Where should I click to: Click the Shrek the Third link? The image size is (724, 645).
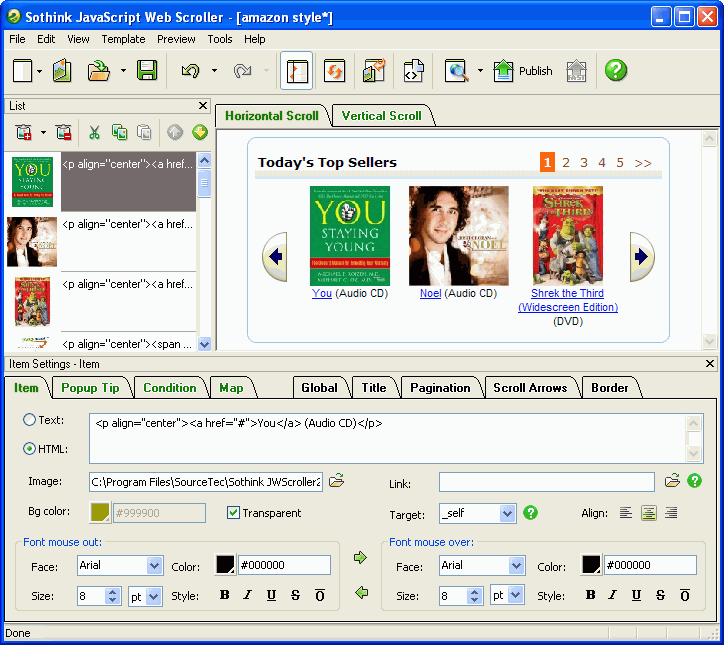567,300
